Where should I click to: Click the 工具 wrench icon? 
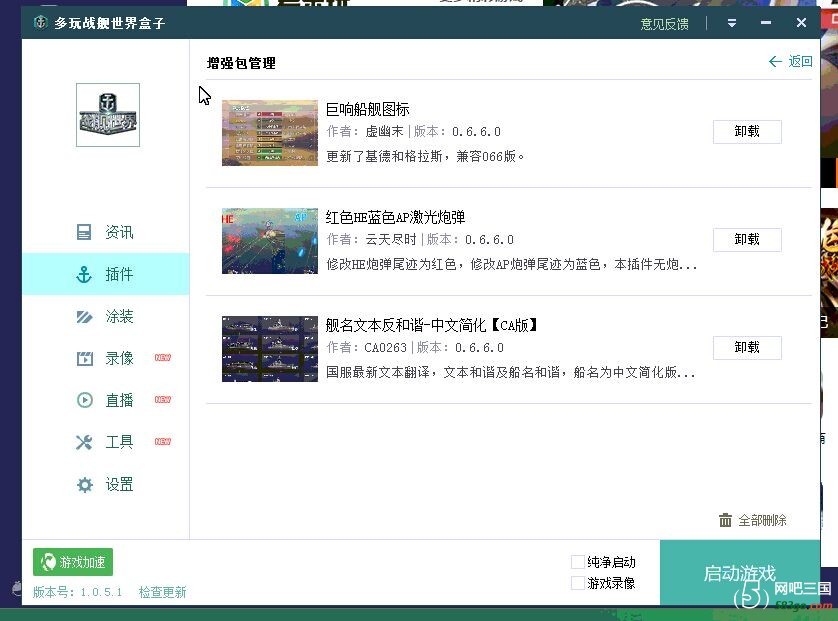(x=84, y=442)
